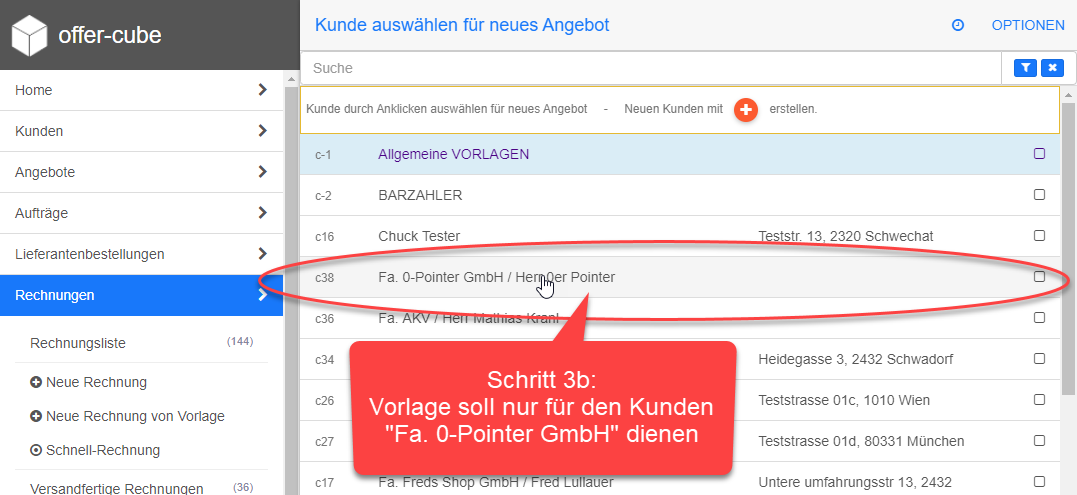The width and height of the screenshot is (1077, 495).
Task: Click the blue filter icon button
Action: pyautogui.click(x=1026, y=68)
